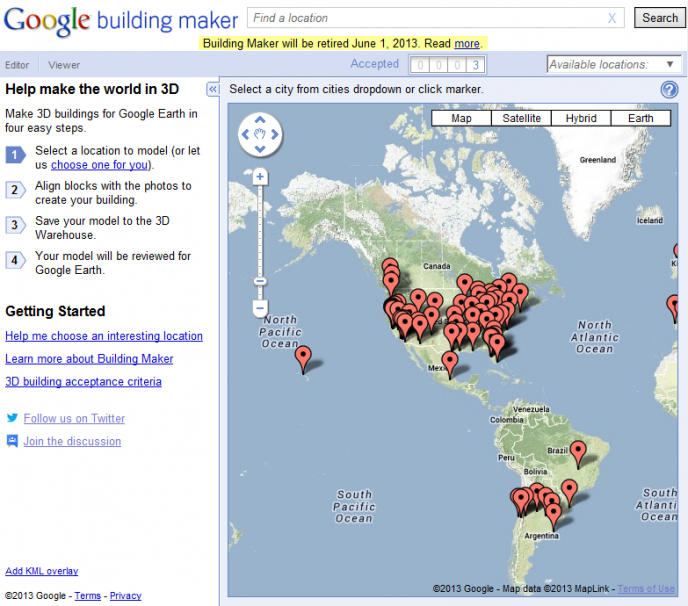688x606 pixels.
Task: Open help via the blue question mark icon
Action: pos(669,90)
